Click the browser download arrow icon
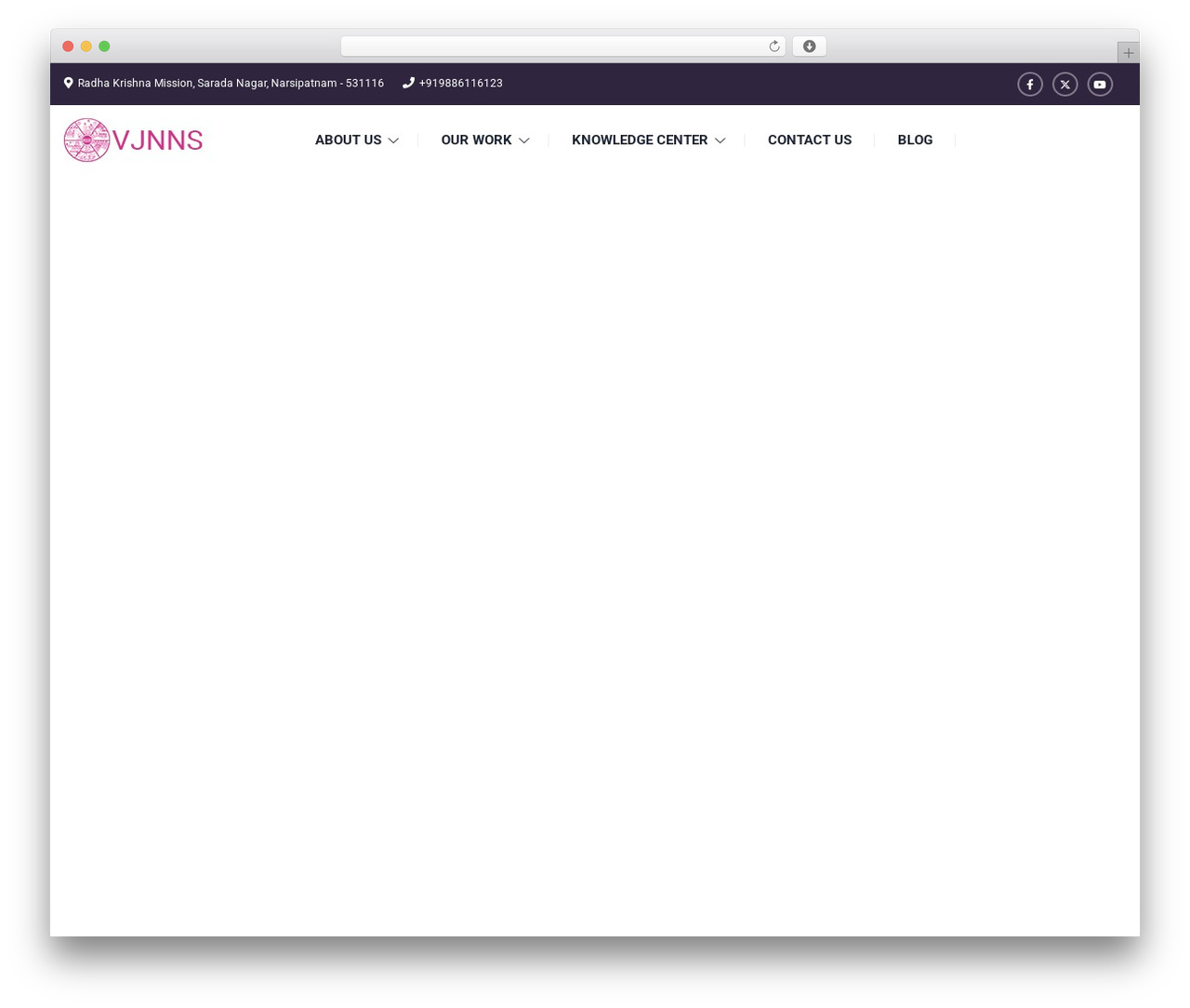The height and width of the screenshot is (1008, 1190). (x=809, y=46)
